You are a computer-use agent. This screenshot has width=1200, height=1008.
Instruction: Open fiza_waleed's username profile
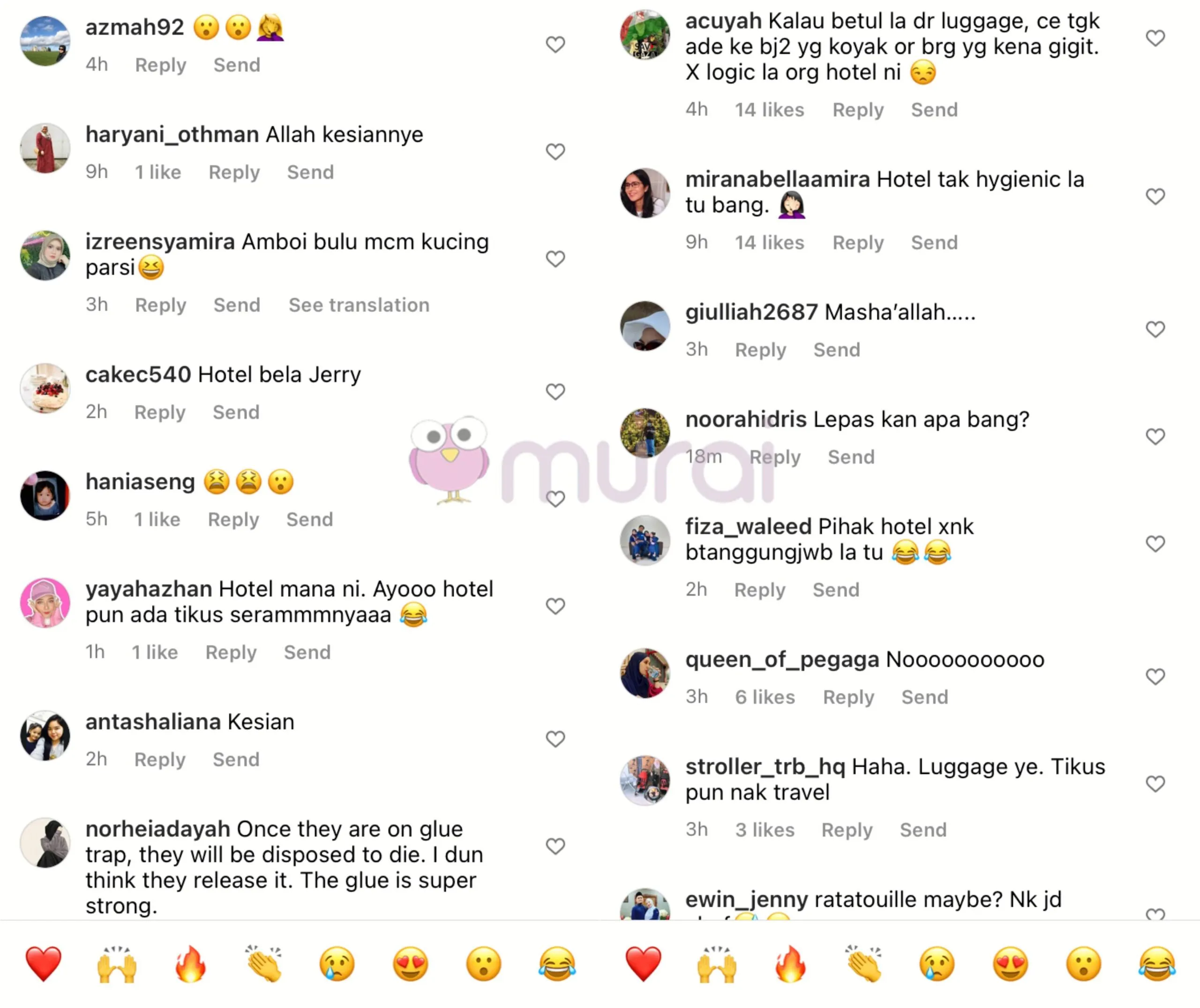click(x=749, y=527)
